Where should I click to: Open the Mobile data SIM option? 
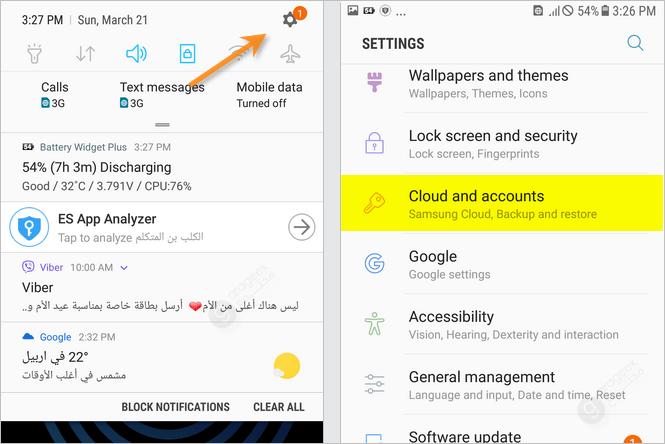(269, 95)
